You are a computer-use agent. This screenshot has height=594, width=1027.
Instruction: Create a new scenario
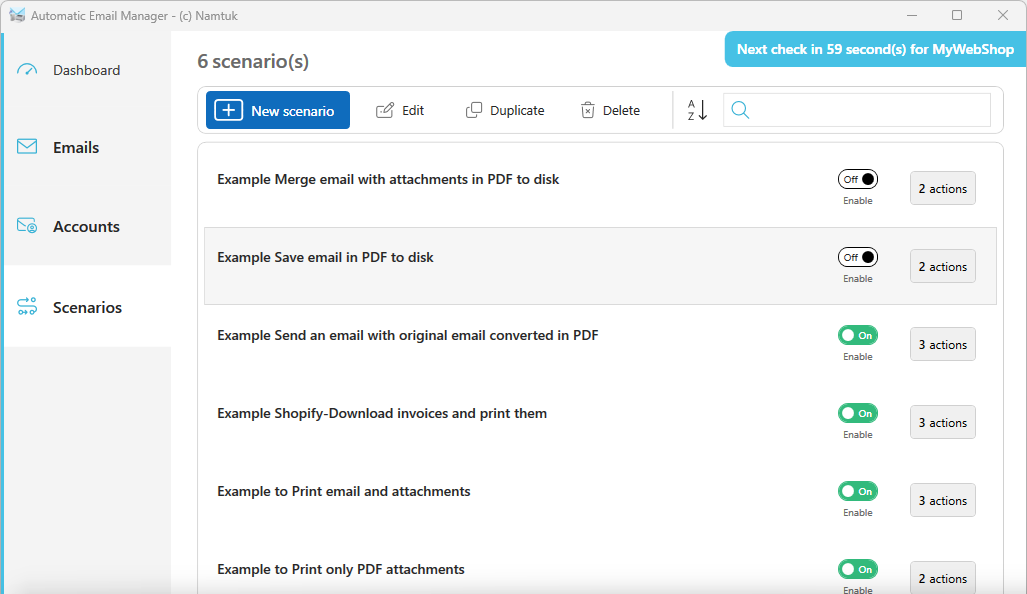[x=278, y=110]
